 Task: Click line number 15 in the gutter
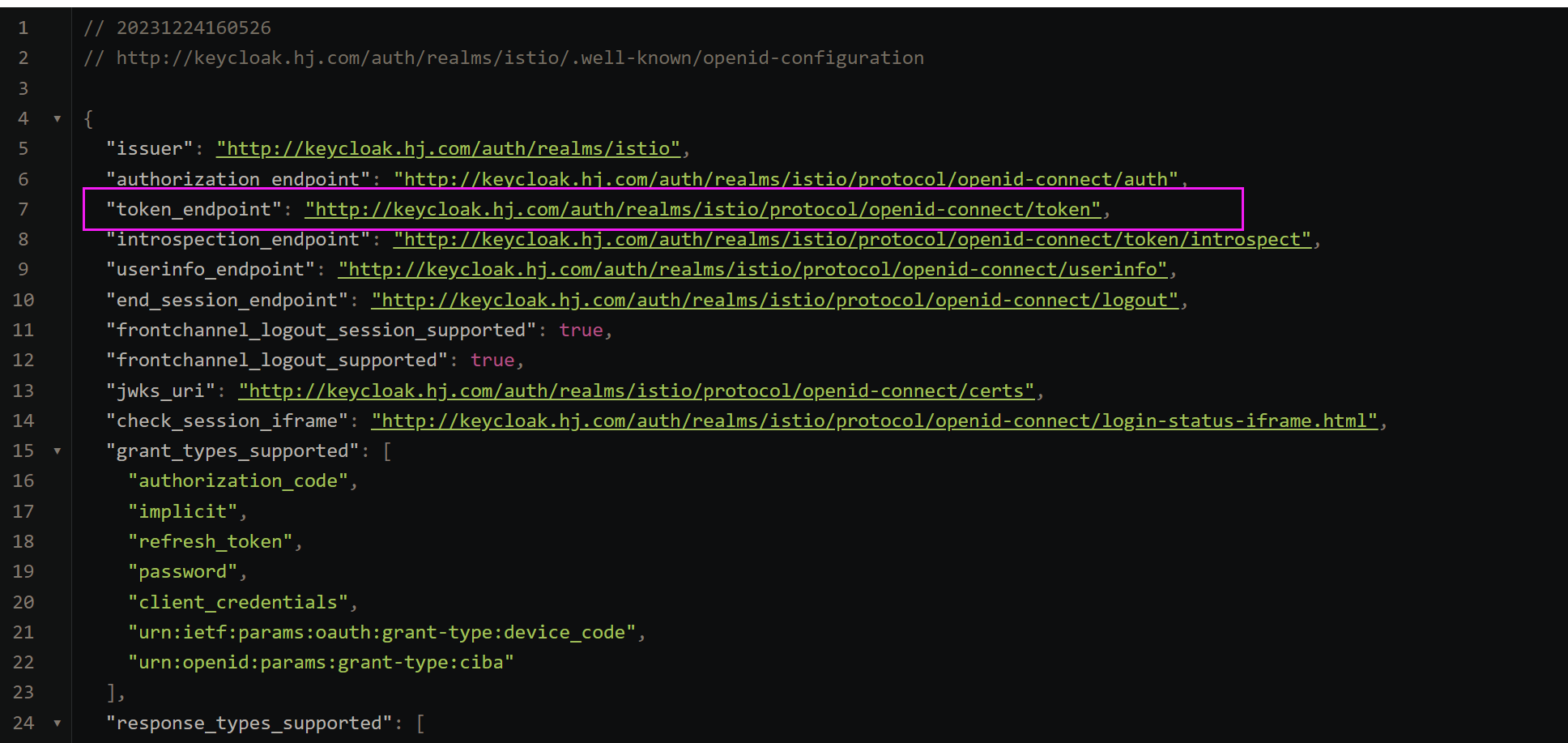click(23, 451)
